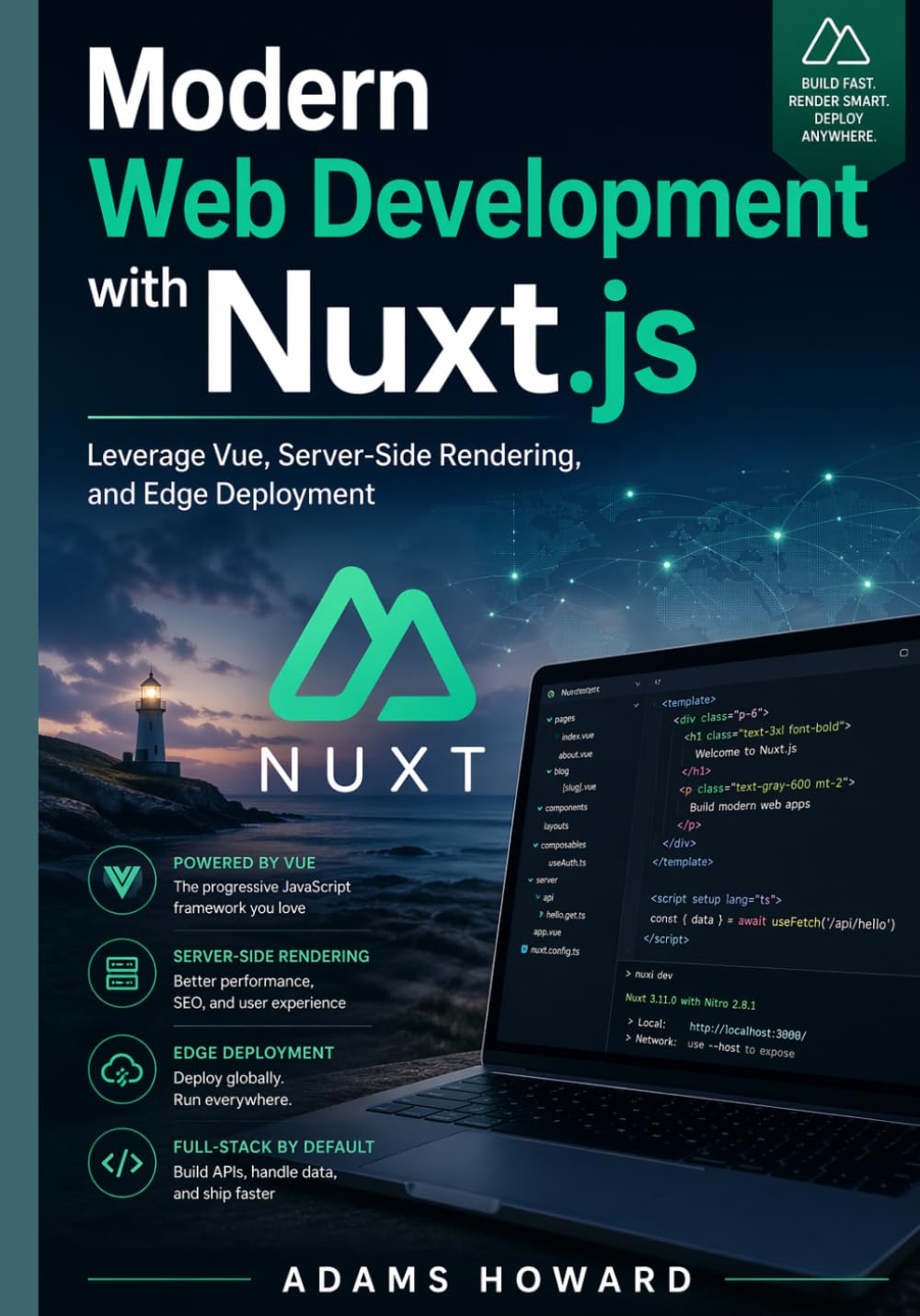Click the 'Build modern web apps' code line
The image size is (920, 1316).
[750, 805]
